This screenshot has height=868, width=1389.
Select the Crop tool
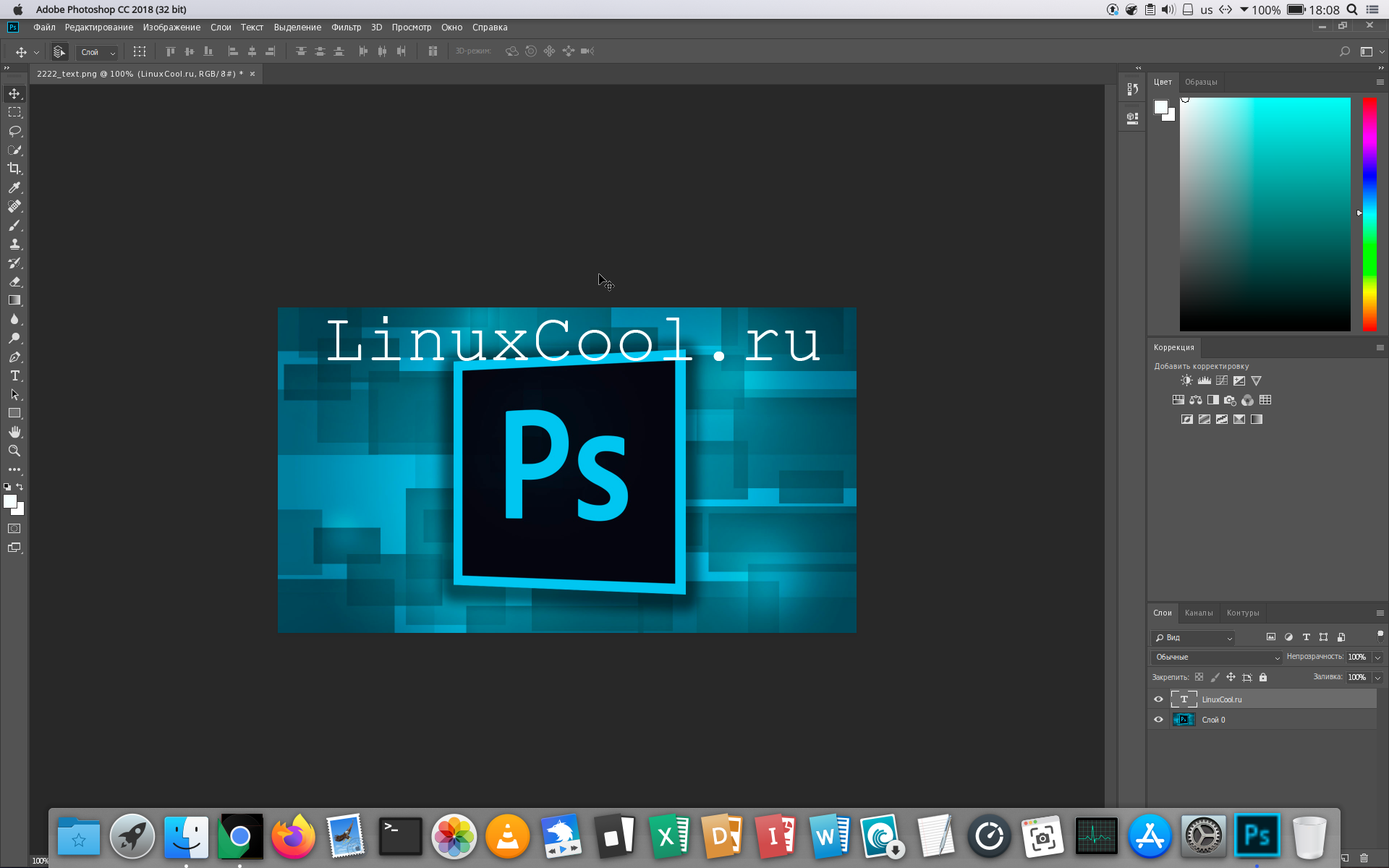point(14,169)
